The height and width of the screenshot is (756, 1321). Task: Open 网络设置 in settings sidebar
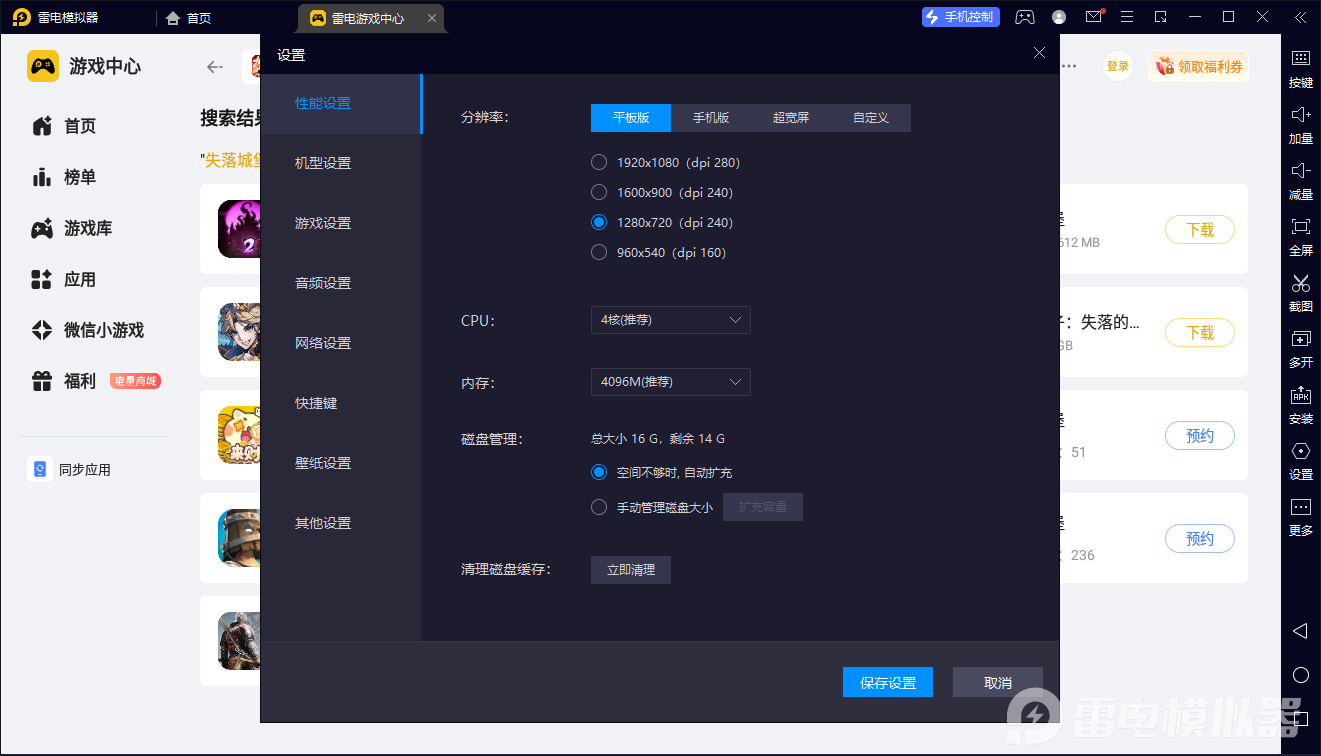tap(323, 343)
